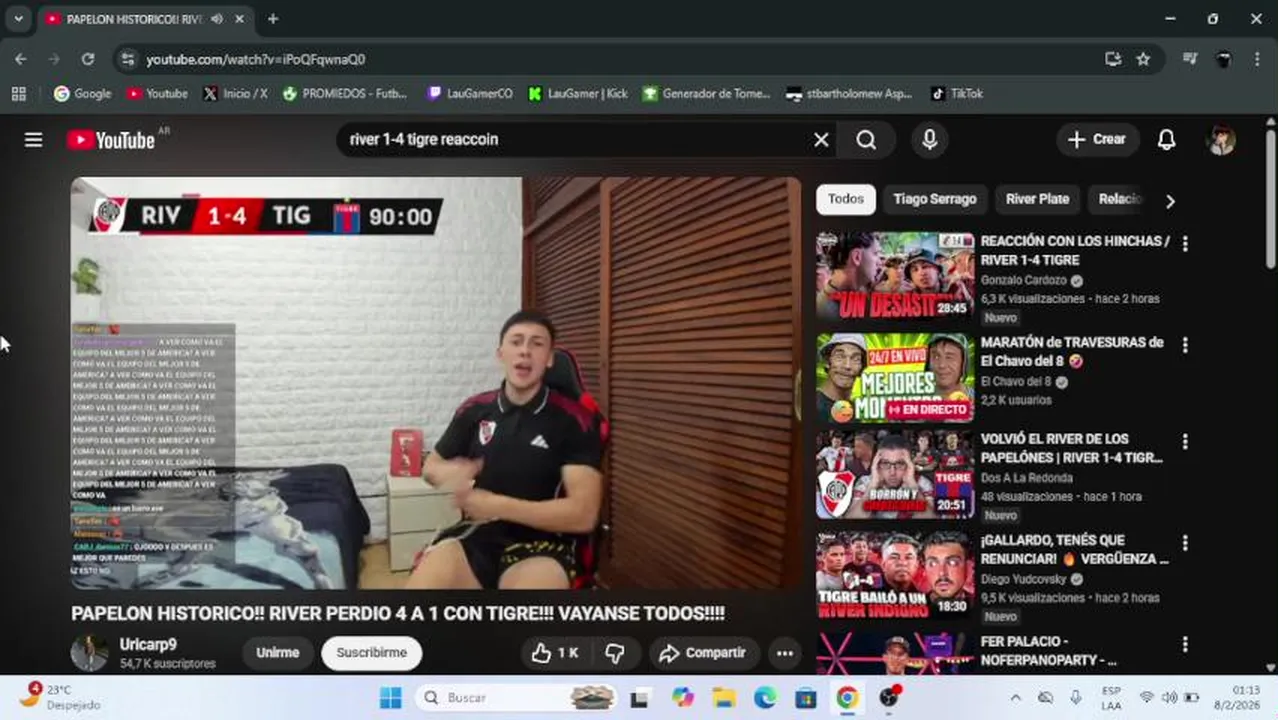Image resolution: width=1278 pixels, height=720 pixels.
Task: Open the Inicio / X bookmark
Action: click(x=235, y=94)
